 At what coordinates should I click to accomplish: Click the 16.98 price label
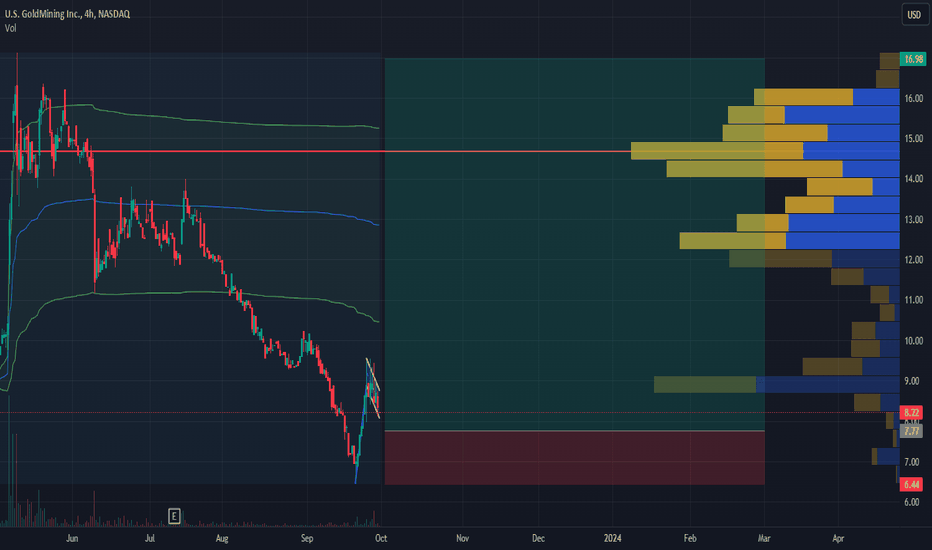[x=913, y=59]
